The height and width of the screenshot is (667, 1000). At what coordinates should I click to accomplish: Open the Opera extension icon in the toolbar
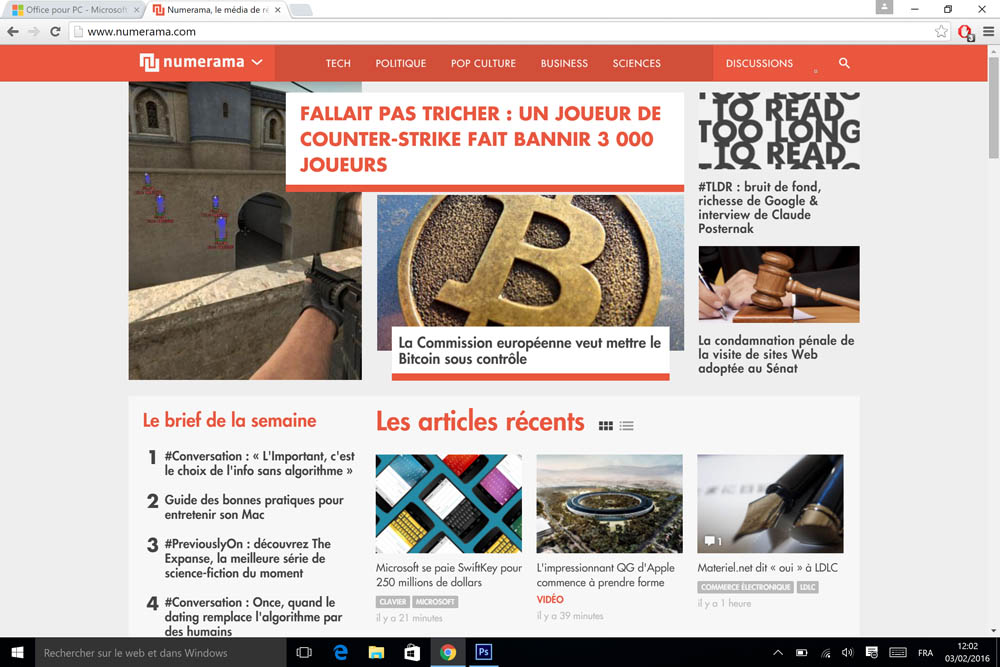(966, 32)
